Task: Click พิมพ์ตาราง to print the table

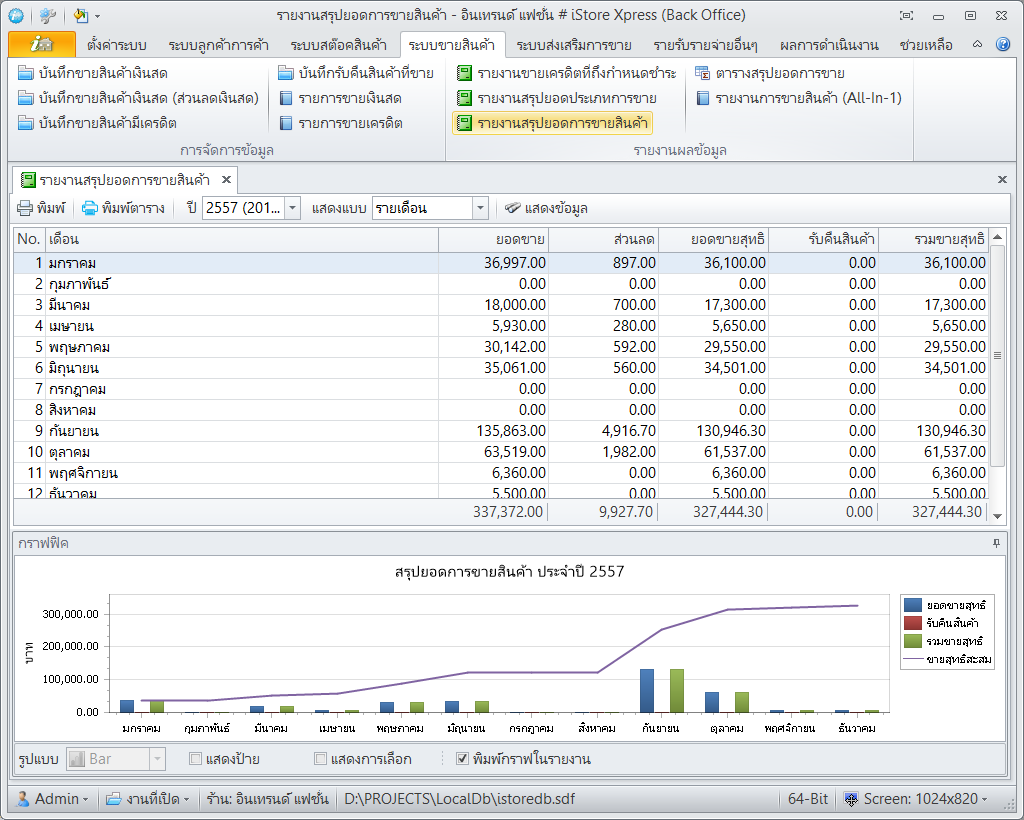Action: 123,208
